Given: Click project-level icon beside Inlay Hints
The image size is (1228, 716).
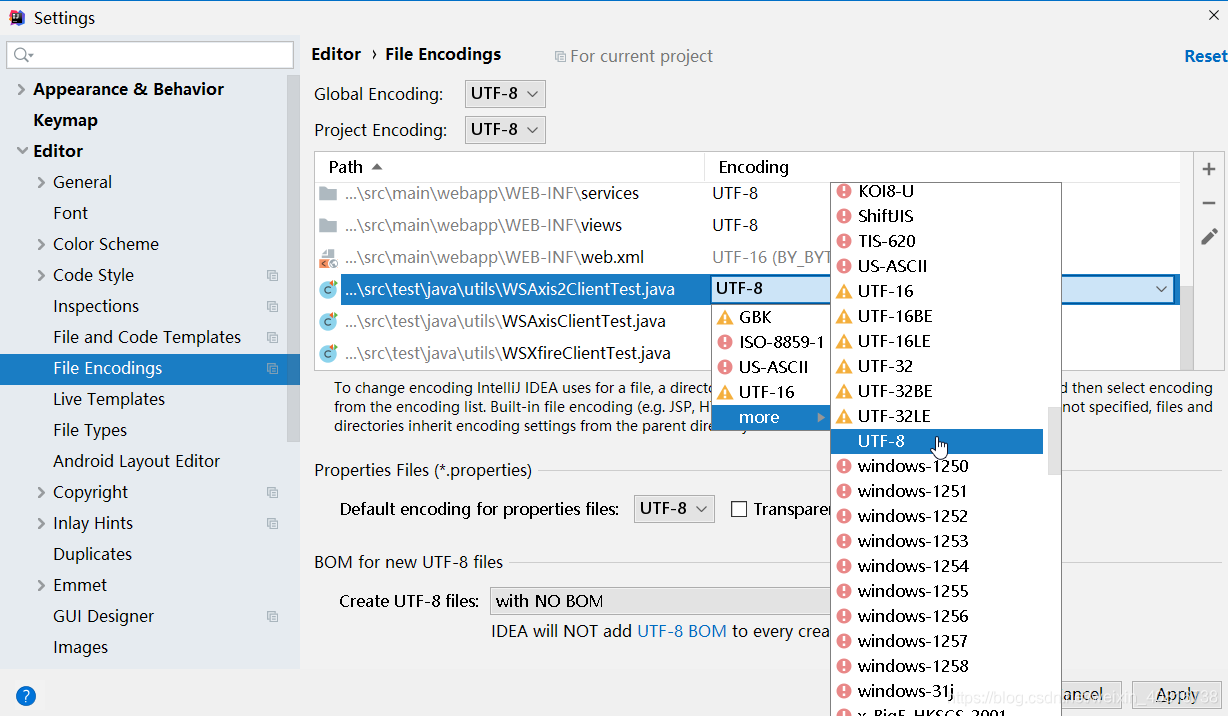Looking at the screenshot, I should coord(272,523).
